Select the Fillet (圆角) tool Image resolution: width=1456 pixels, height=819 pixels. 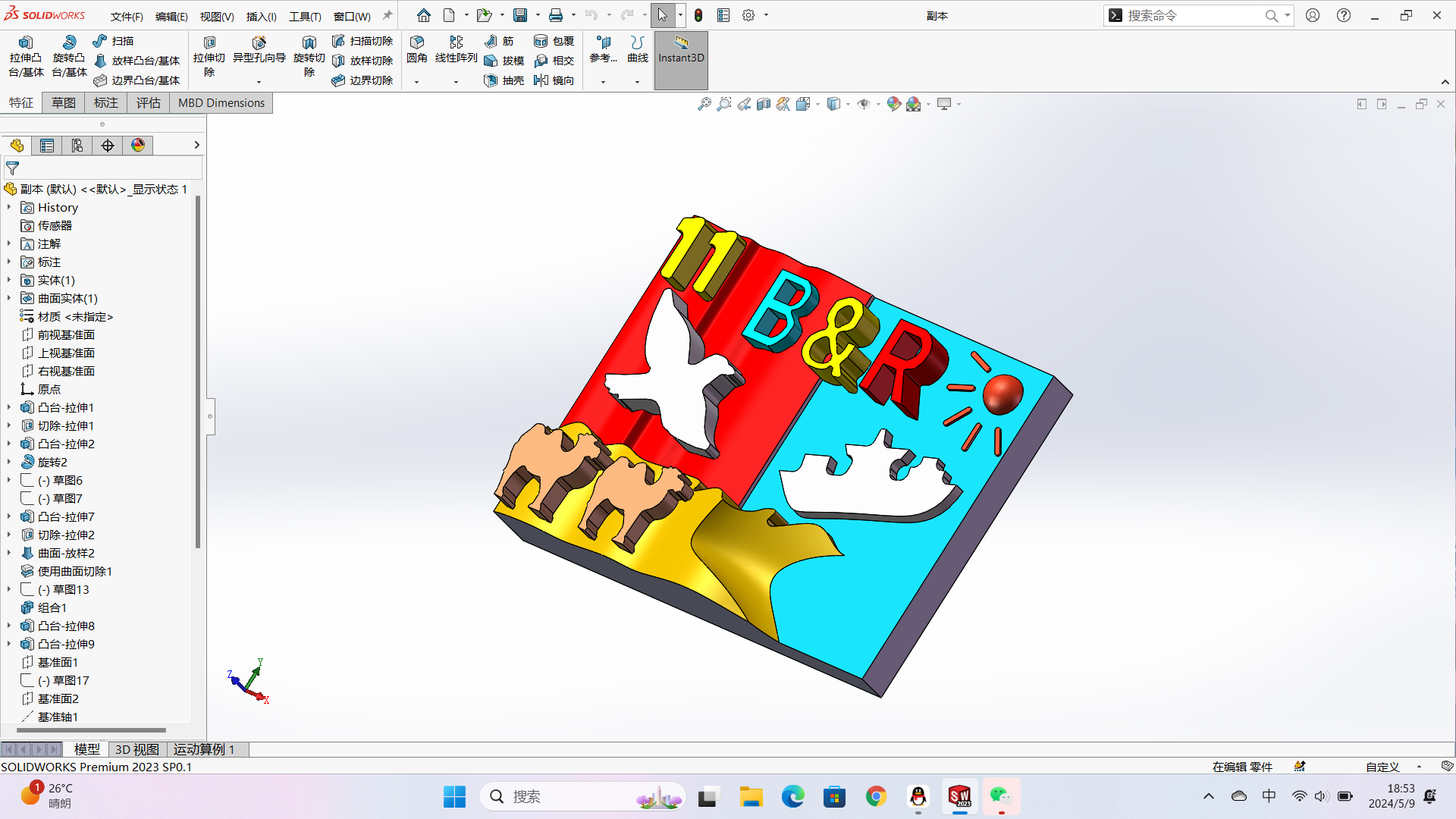coord(417,49)
